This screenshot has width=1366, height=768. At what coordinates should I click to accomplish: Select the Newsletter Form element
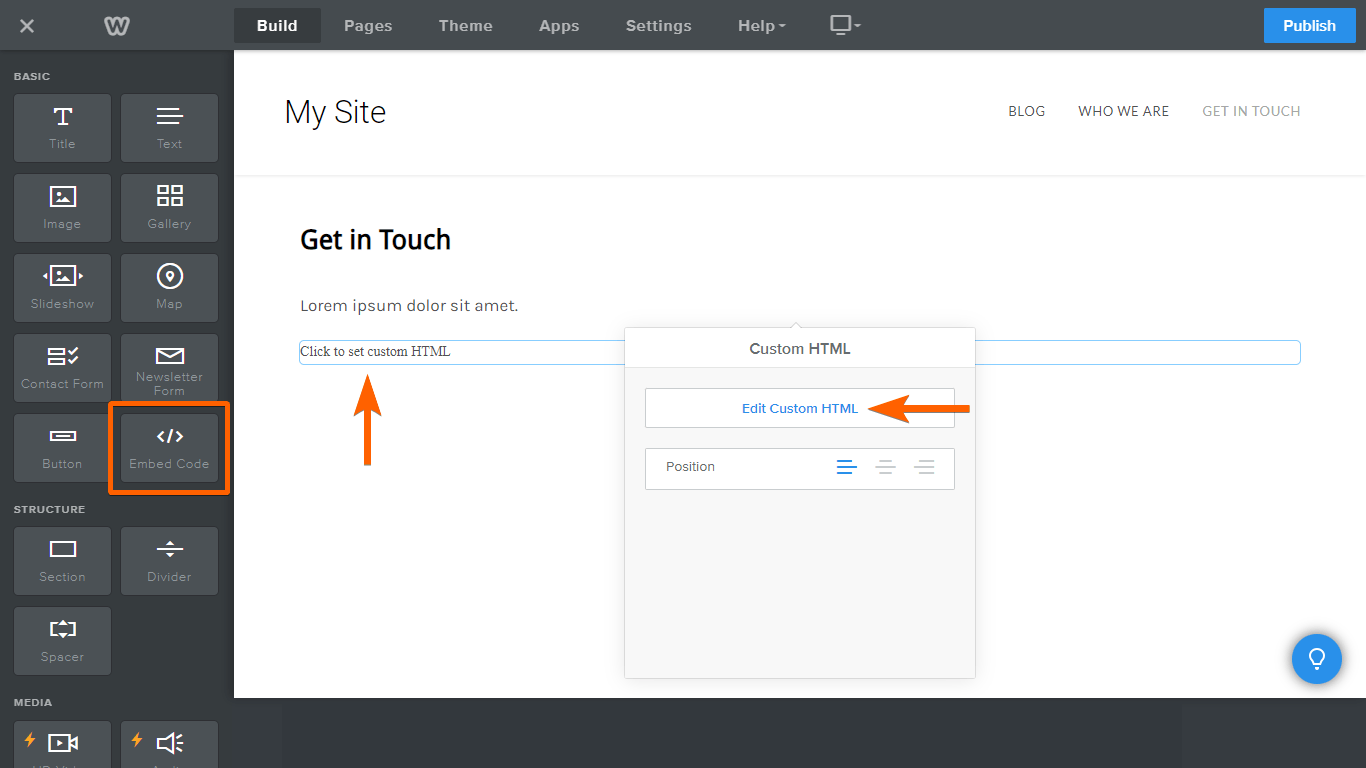pyautogui.click(x=169, y=368)
